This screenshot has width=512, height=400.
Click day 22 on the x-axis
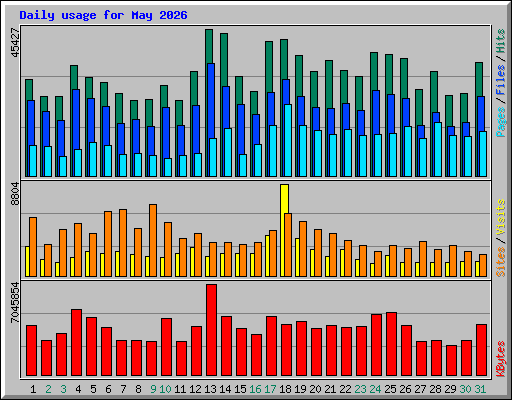tap(345, 389)
